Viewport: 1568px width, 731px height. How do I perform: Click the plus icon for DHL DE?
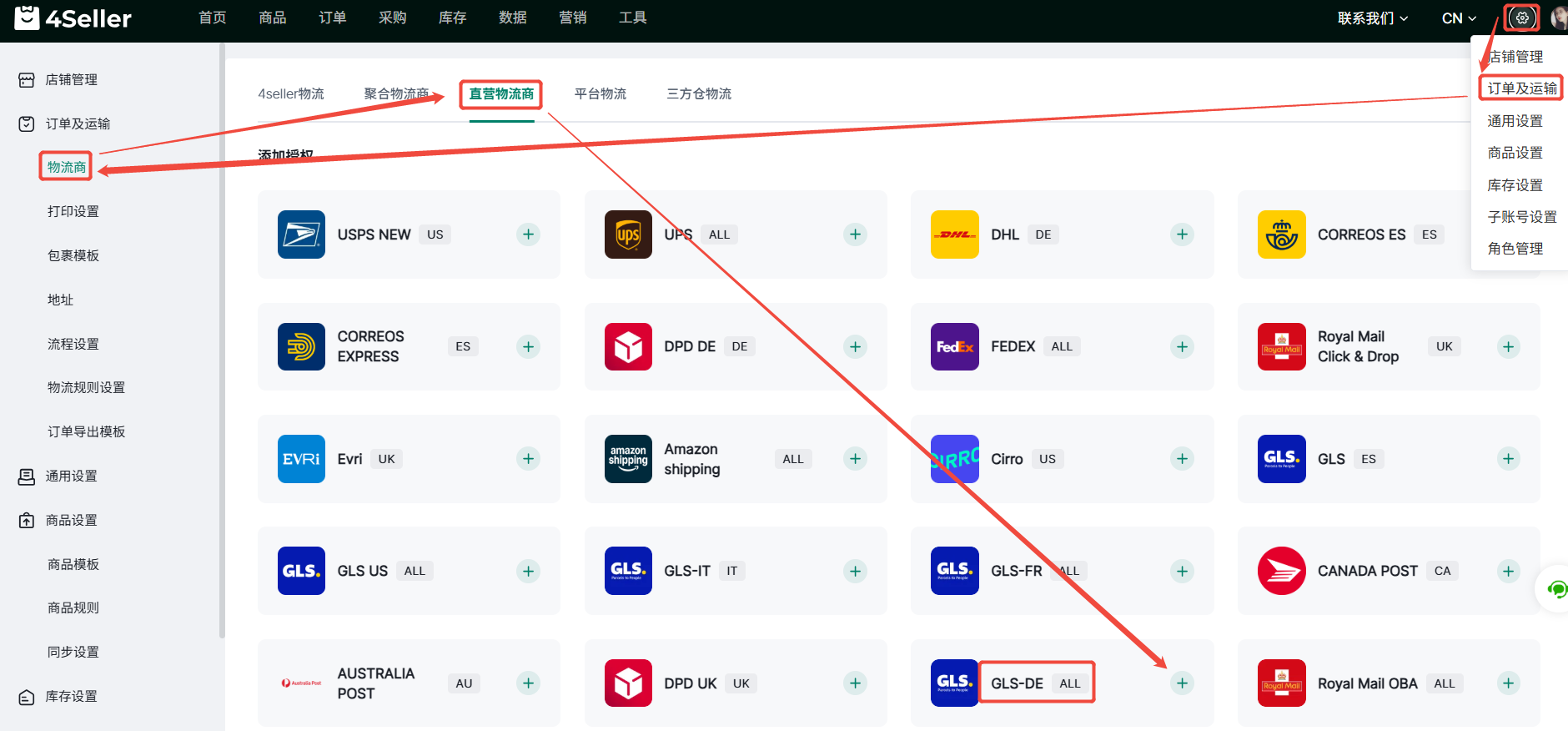1182,234
